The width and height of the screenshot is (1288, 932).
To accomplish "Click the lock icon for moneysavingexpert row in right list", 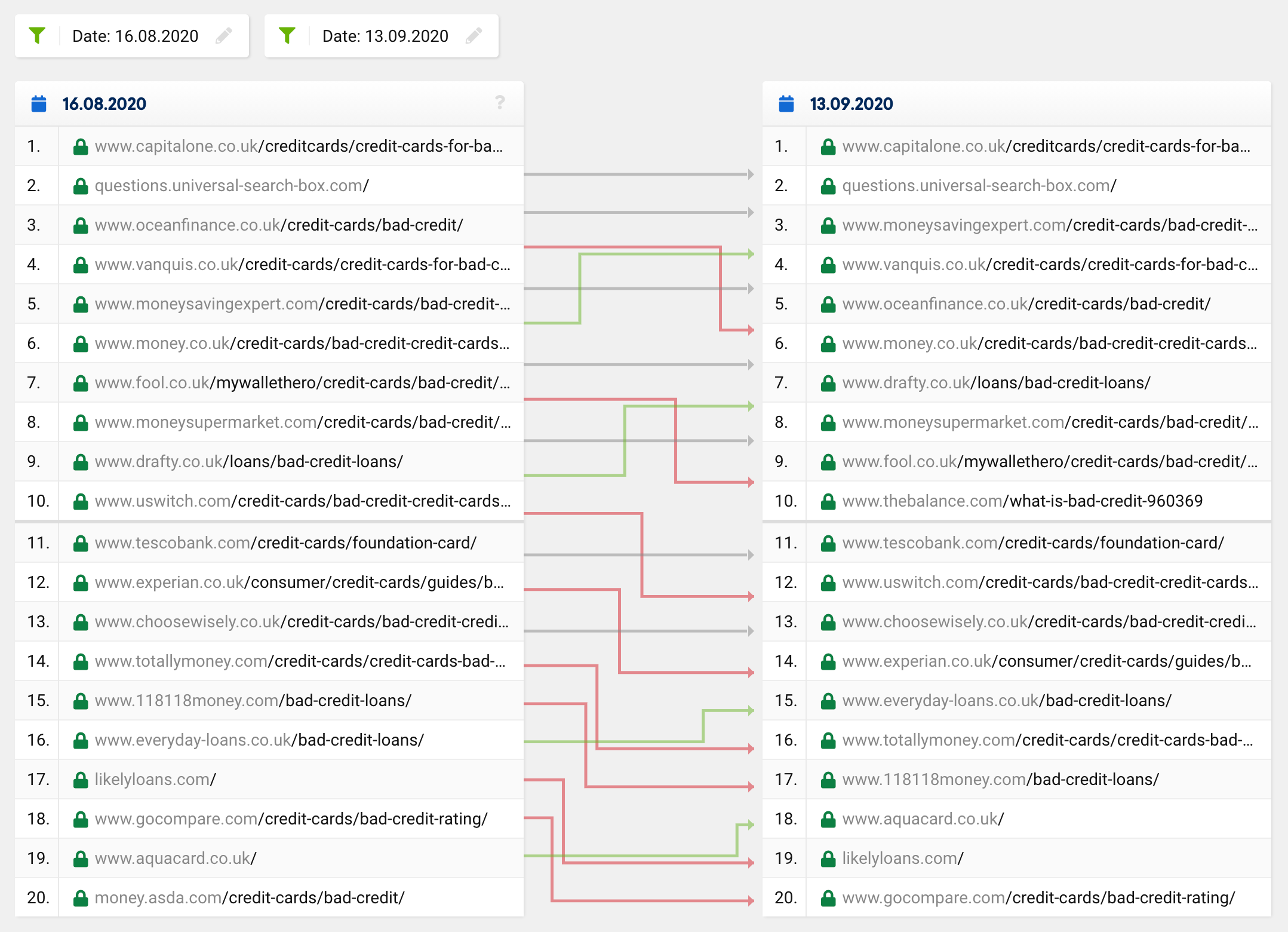I will [x=828, y=225].
